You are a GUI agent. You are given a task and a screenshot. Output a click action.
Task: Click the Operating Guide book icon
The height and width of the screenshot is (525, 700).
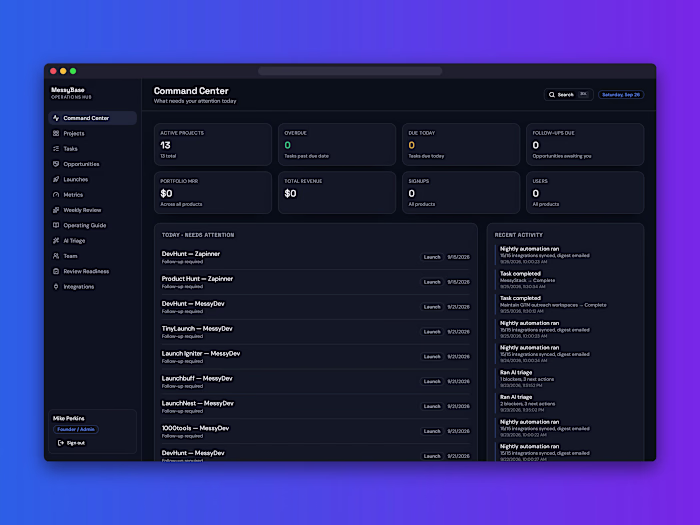click(x=56, y=225)
